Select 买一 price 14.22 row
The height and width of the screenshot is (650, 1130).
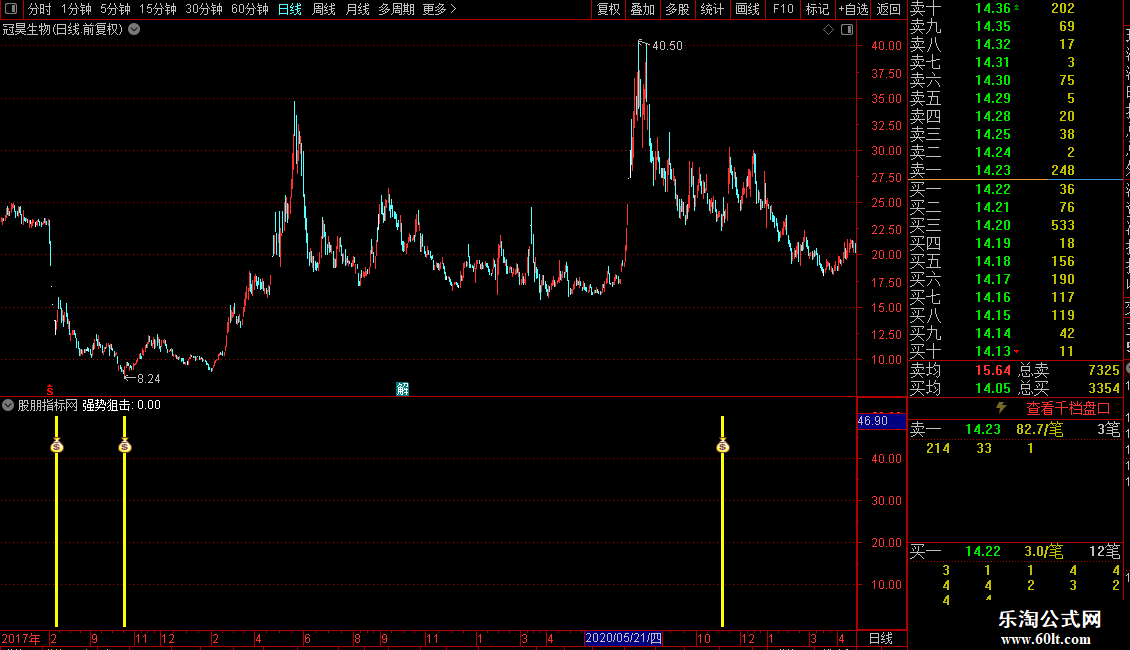tap(1015, 190)
